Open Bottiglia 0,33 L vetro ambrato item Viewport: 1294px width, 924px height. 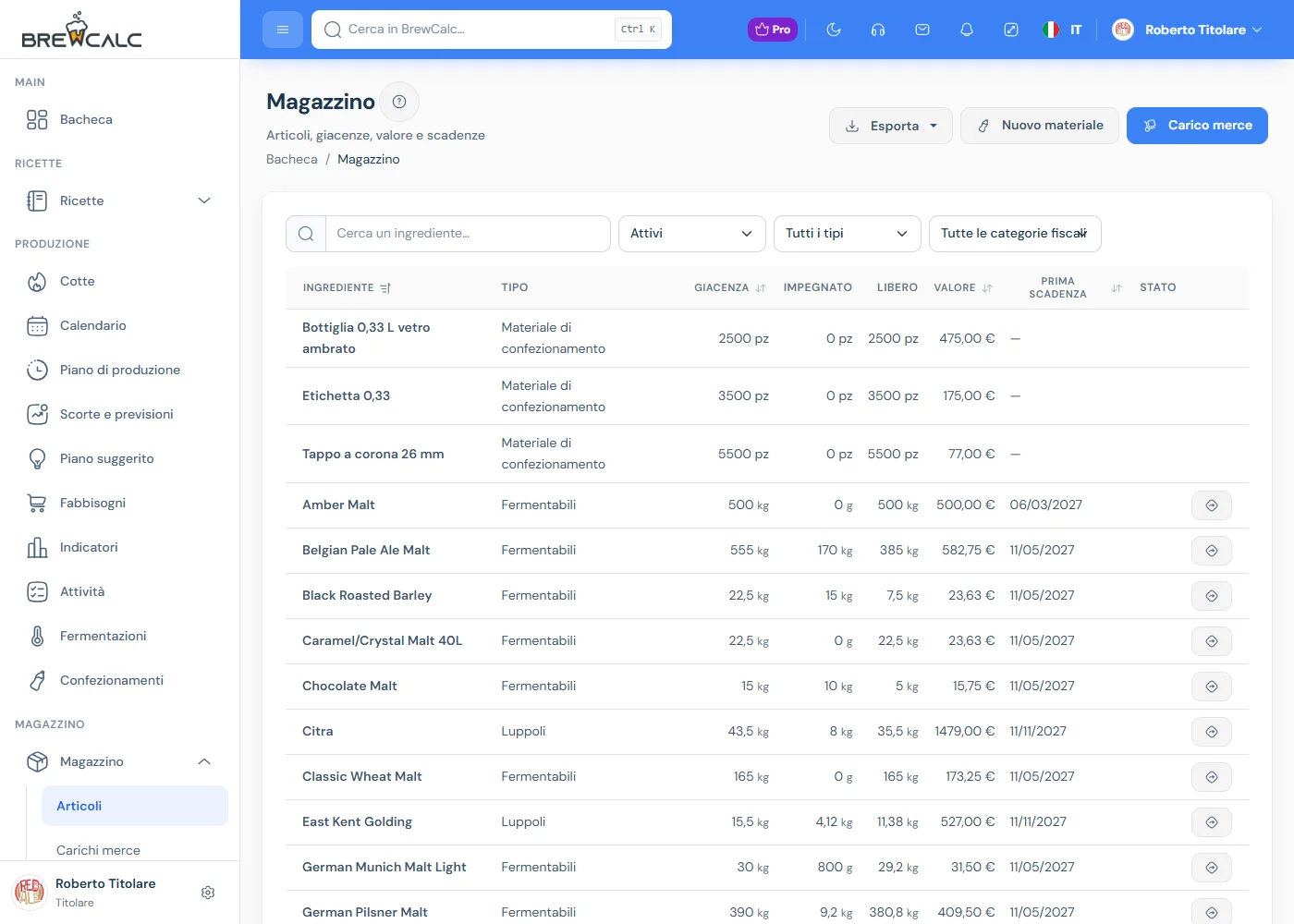pos(366,338)
